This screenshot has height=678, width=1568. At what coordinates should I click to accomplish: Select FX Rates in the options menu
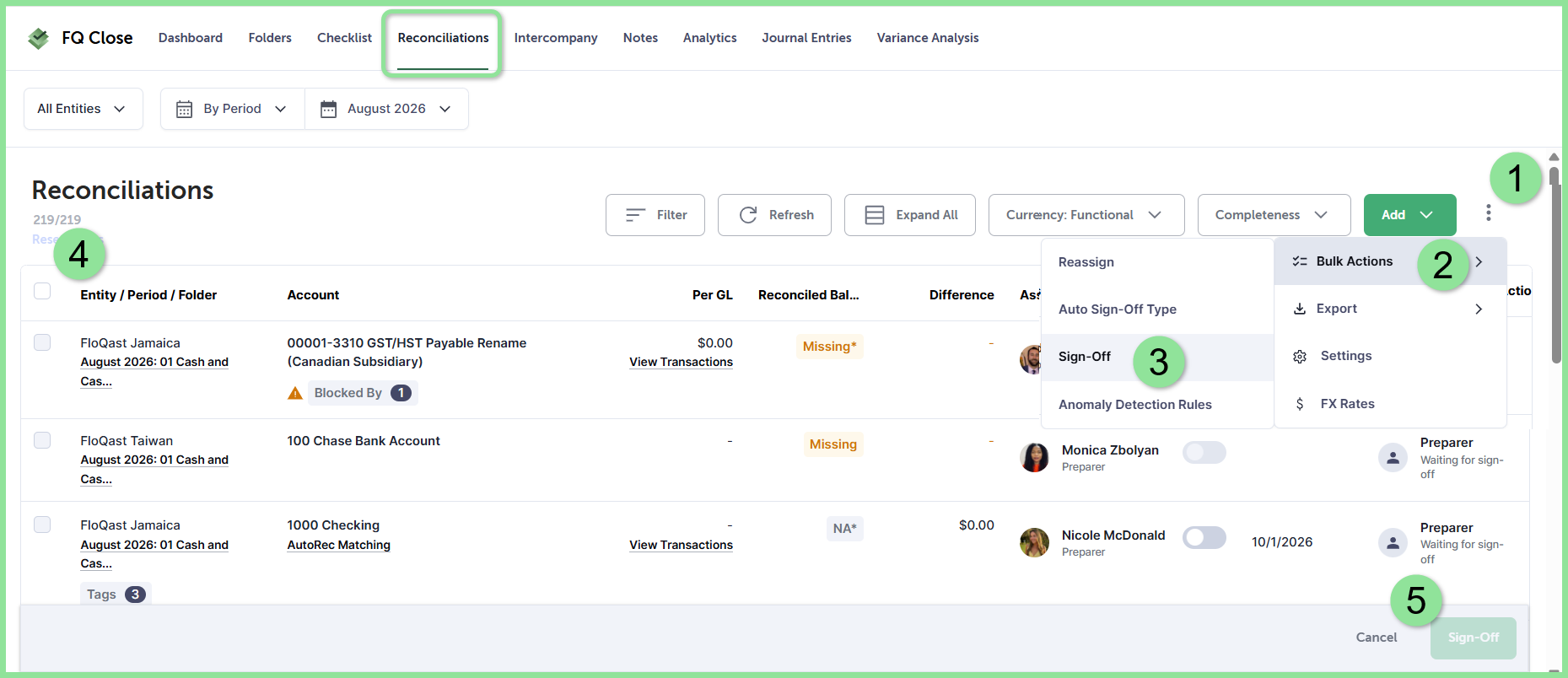[x=1390, y=404]
